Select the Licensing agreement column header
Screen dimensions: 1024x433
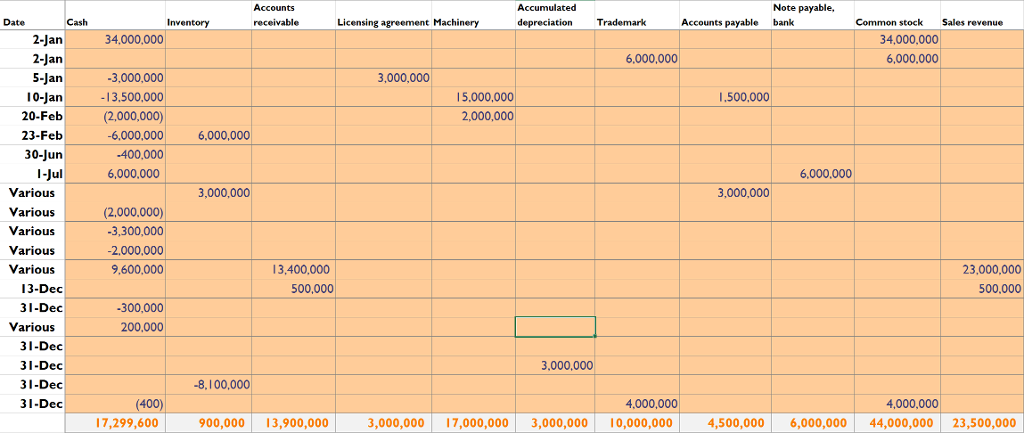coord(383,16)
